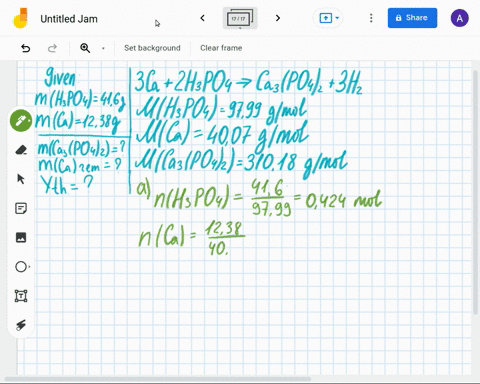Image resolution: width=480 pixels, height=384 pixels.
Task: Click the vertical scrollbar on the right
Action: pyautogui.click(x=476, y=192)
